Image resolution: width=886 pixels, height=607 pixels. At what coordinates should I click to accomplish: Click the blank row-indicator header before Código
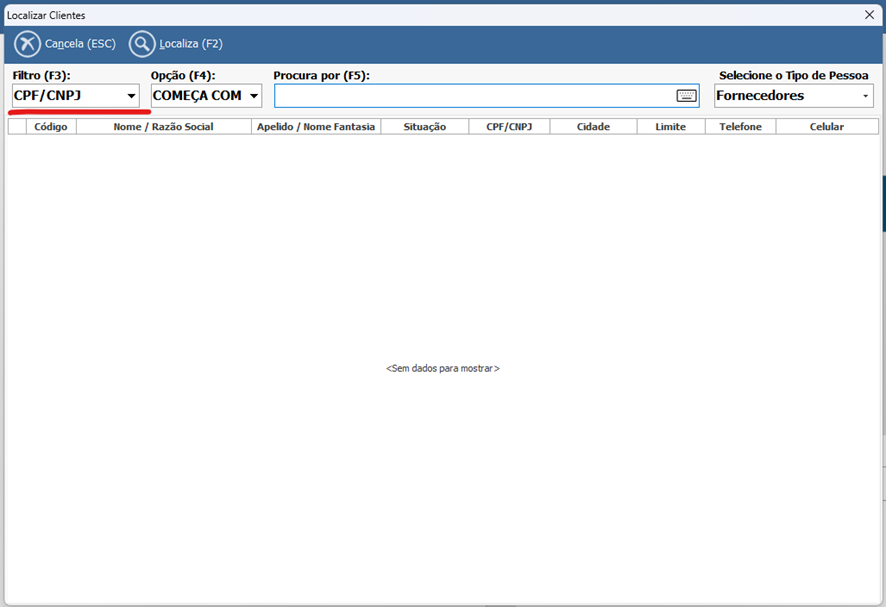pos(17,127)
